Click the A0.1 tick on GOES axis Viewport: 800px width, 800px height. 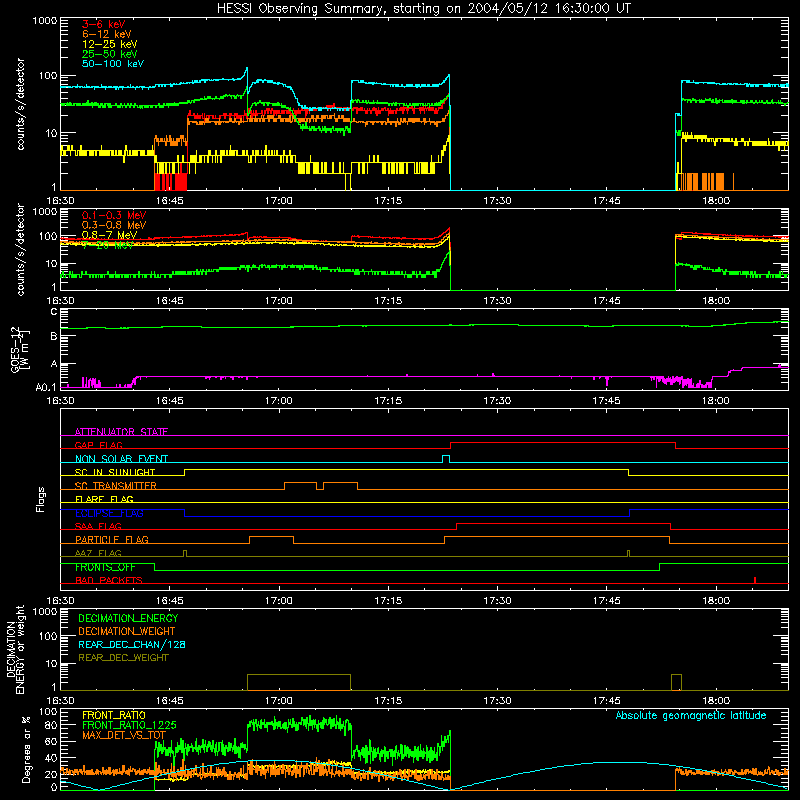click(x=46, y=388)
